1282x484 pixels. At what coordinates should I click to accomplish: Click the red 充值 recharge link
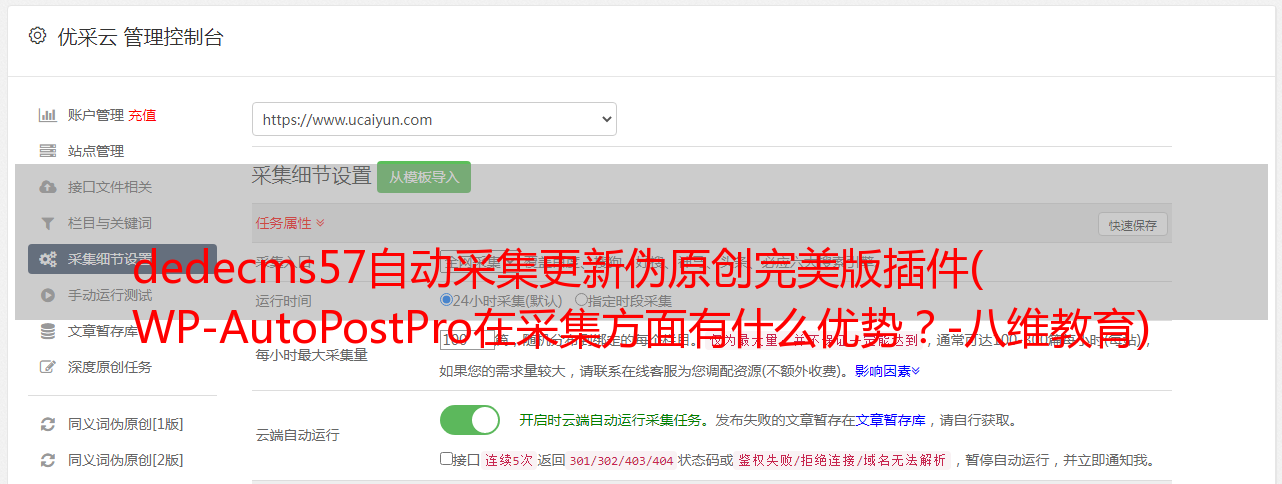(142, 115)
